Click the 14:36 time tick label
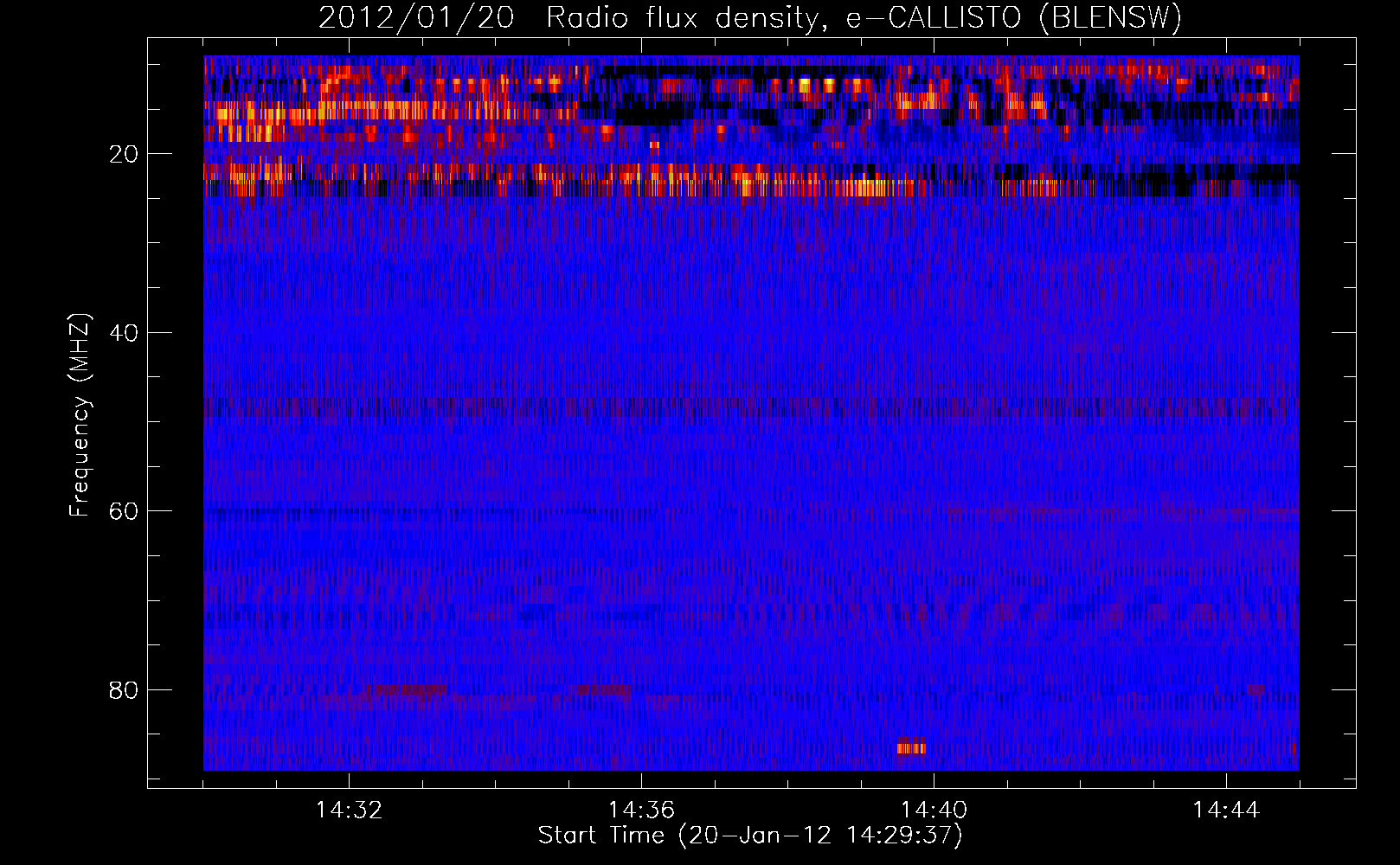The height and width of the screenshot is (865, 1400). (x=641, y=811)
